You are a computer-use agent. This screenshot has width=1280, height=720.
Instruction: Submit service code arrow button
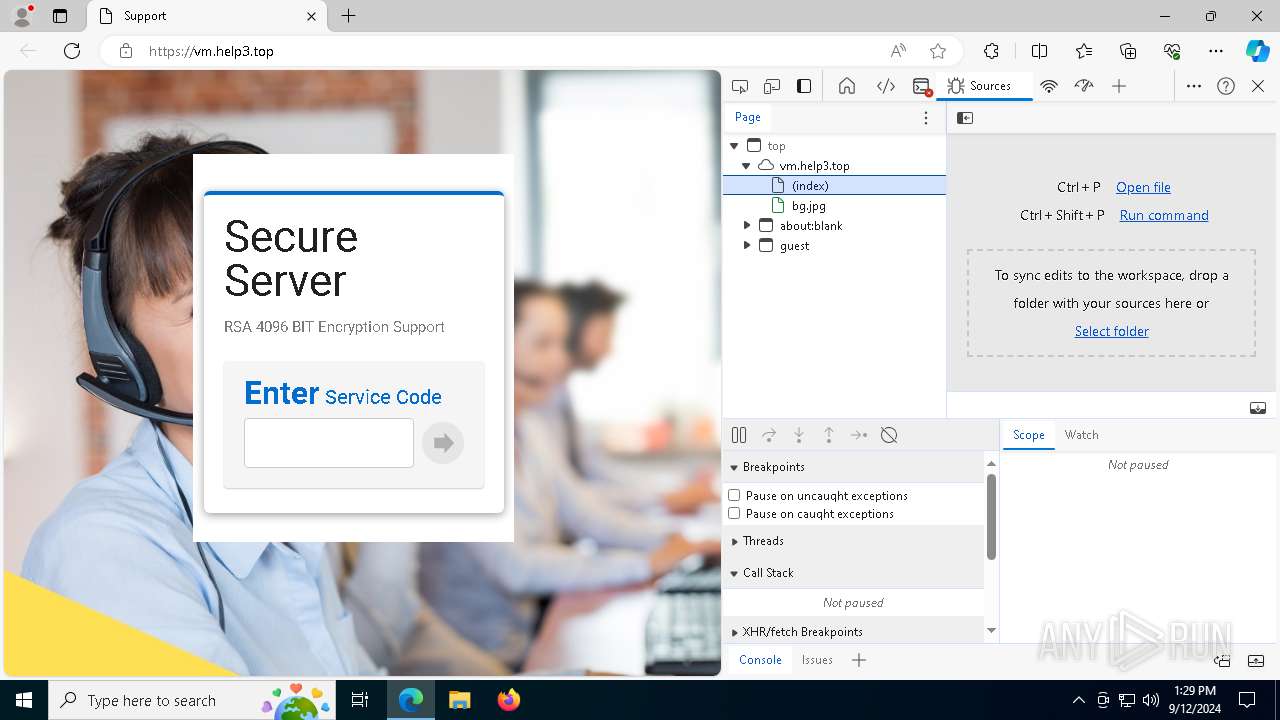tap(443, 443)
